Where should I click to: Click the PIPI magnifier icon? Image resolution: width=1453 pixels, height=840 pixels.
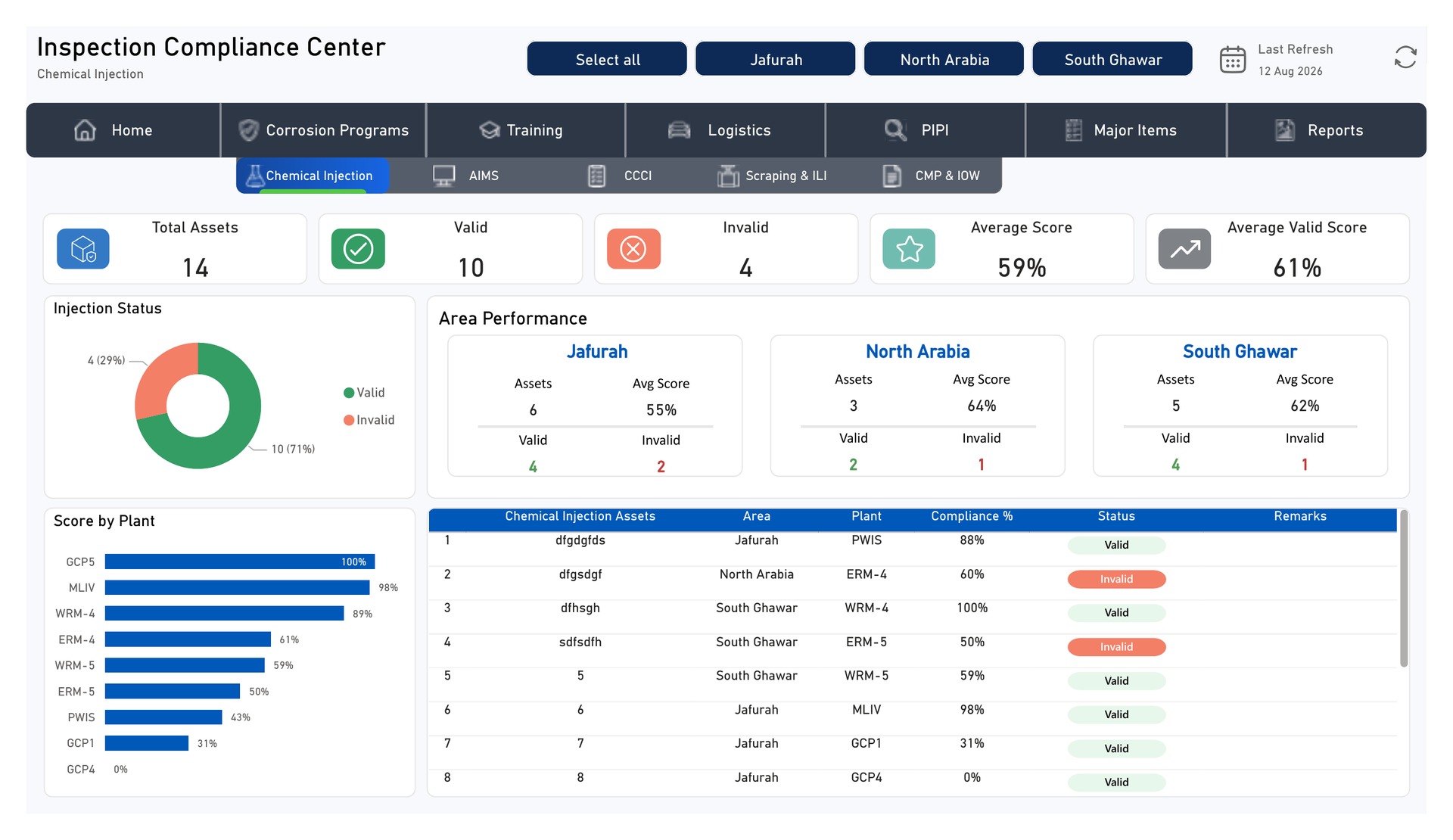click(895, 130)
